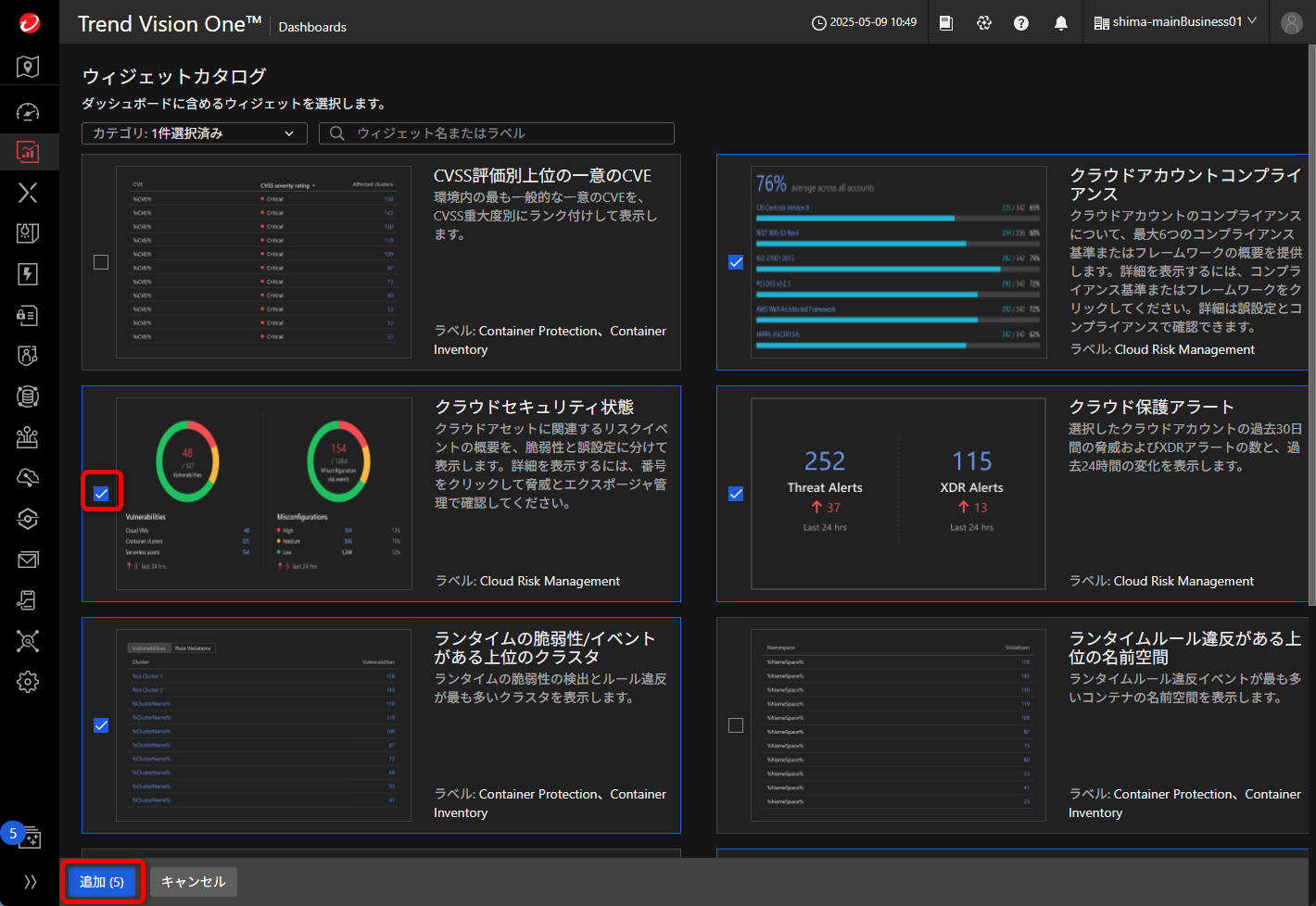This screenshot has height=906, width=1316.
Task: Click the donut charts cloud security thumbnail
Action: pos(263,494)
